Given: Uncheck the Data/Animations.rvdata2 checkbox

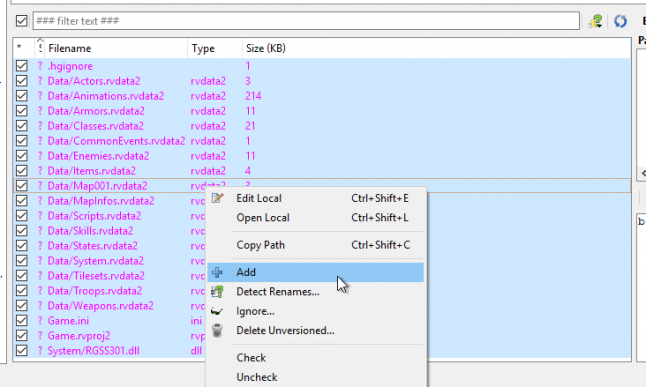Looking at the screenshot, I should point(21,96).
